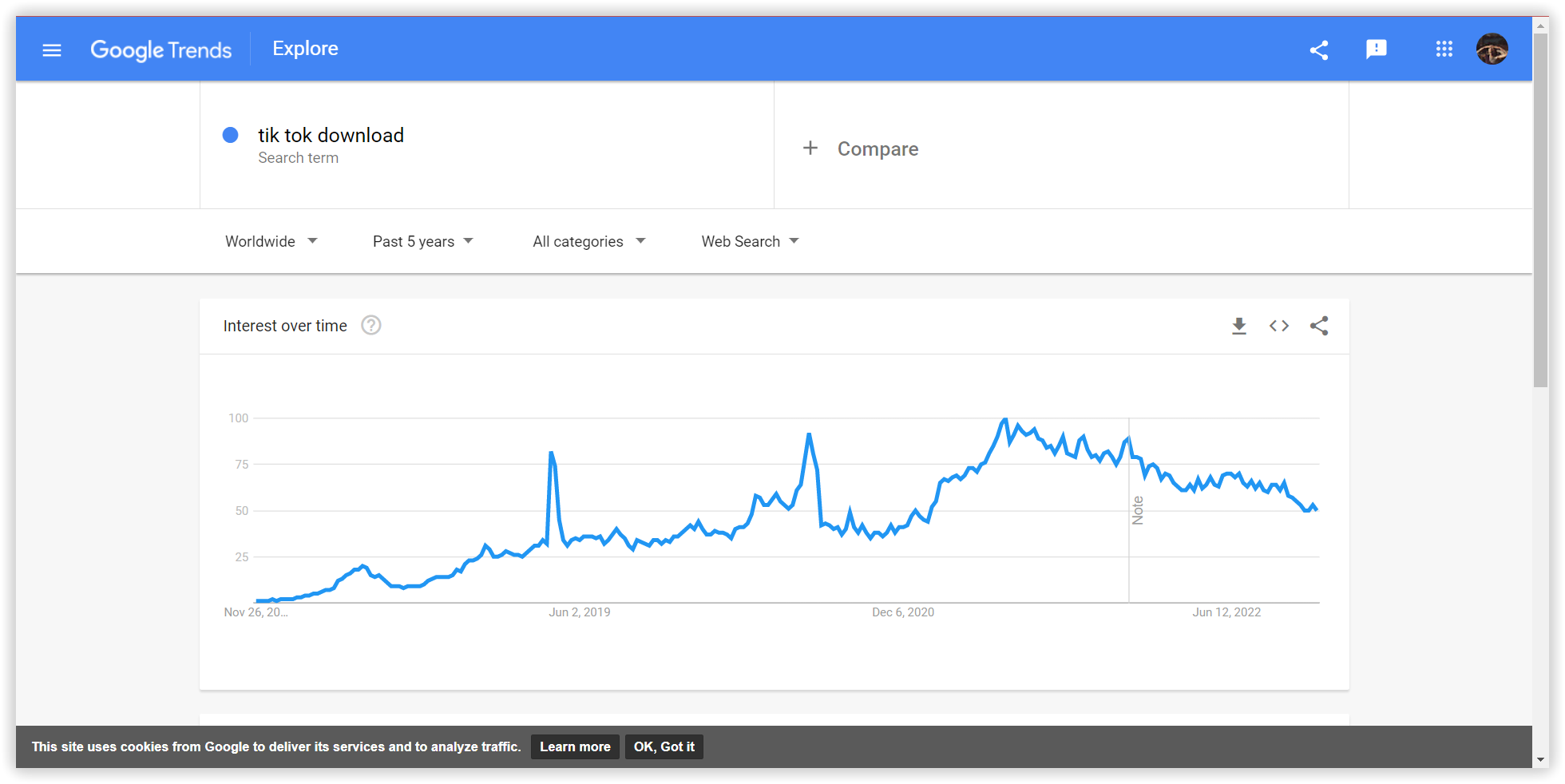Open the Google apps grid
1565x784 pixels.
coord(1444,49)
